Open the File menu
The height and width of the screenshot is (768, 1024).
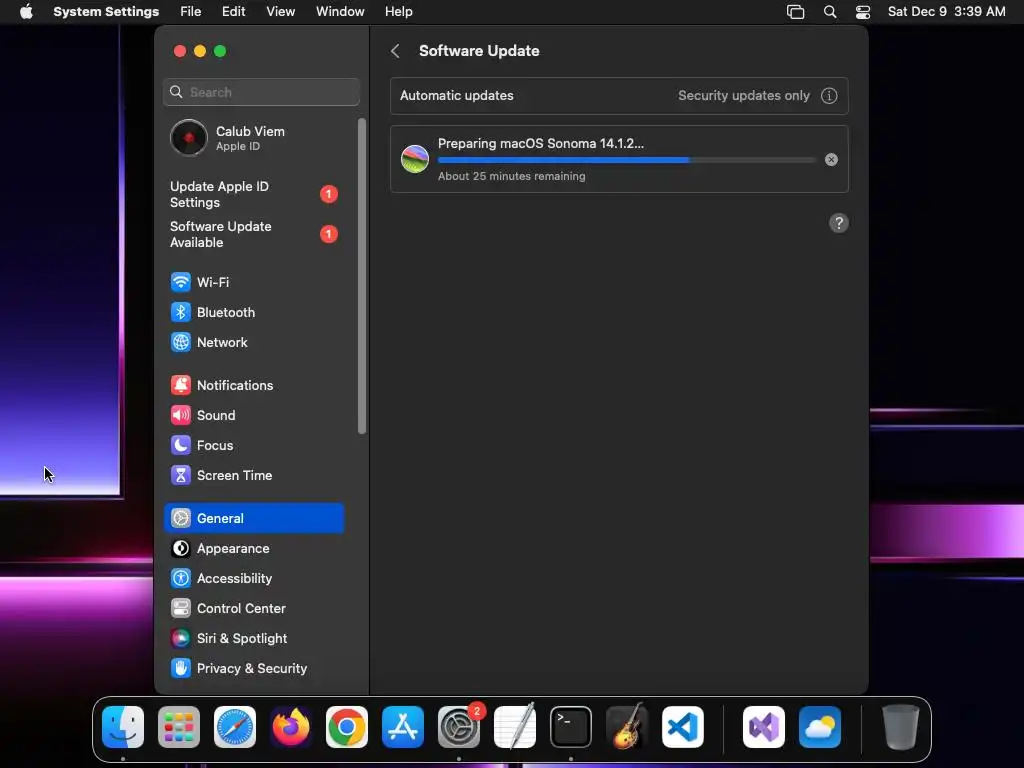(x=191, y=12)
